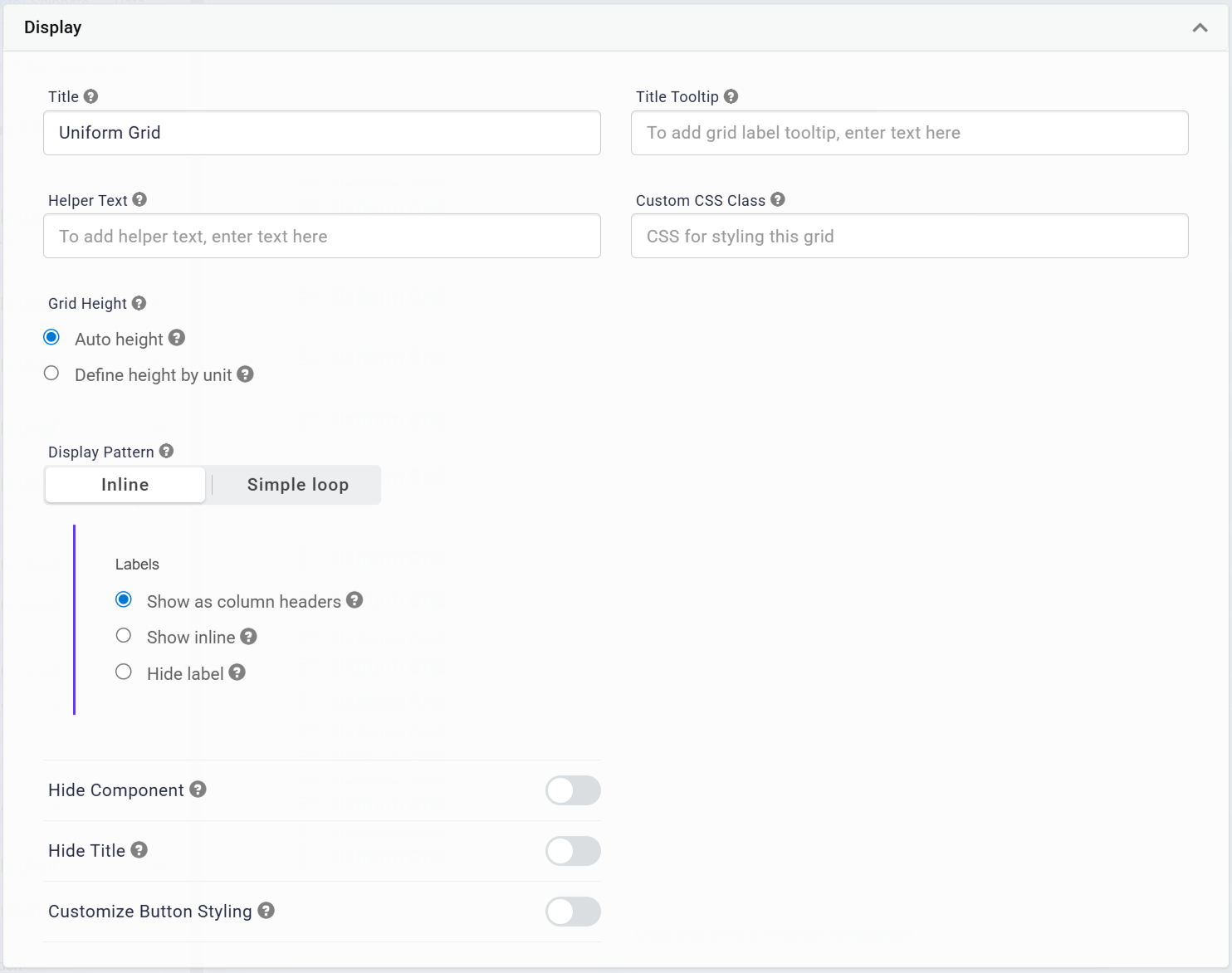Collapse the Display section with chevron

click(1200, 27)
